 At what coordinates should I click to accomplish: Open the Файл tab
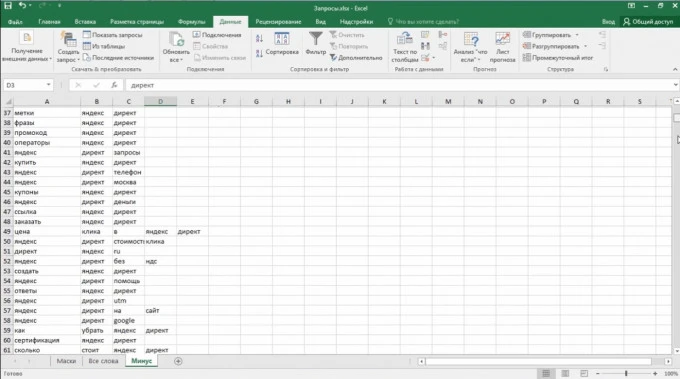point(15,21)
